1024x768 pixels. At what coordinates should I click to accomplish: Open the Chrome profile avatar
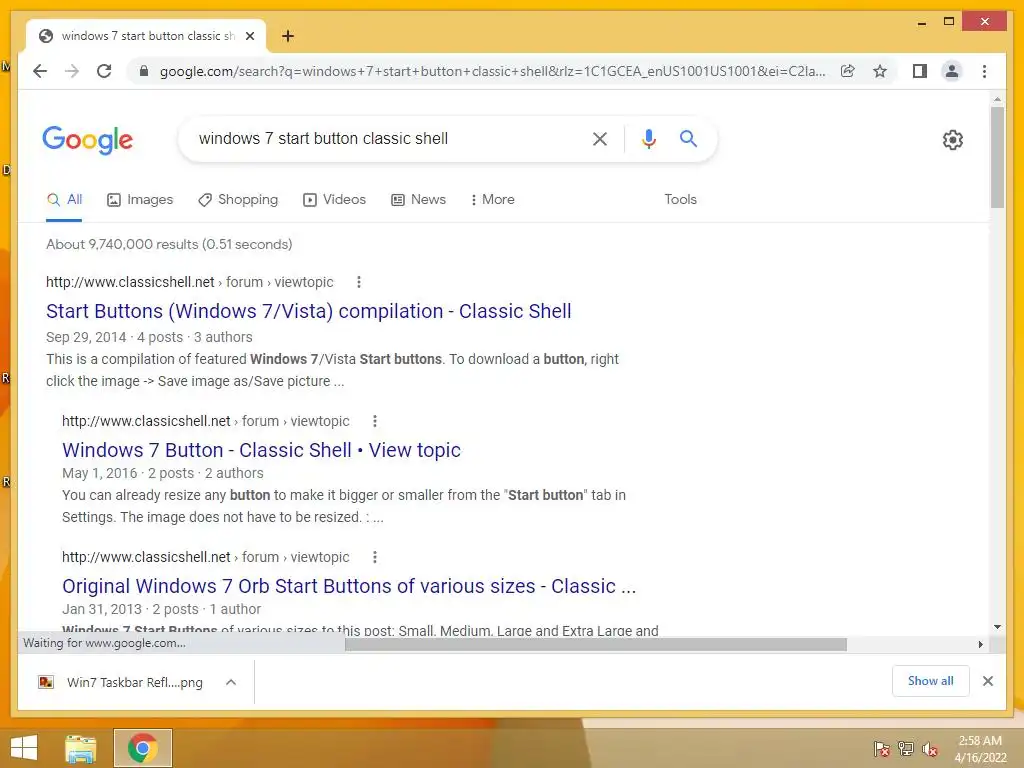(x=952, y=71)
